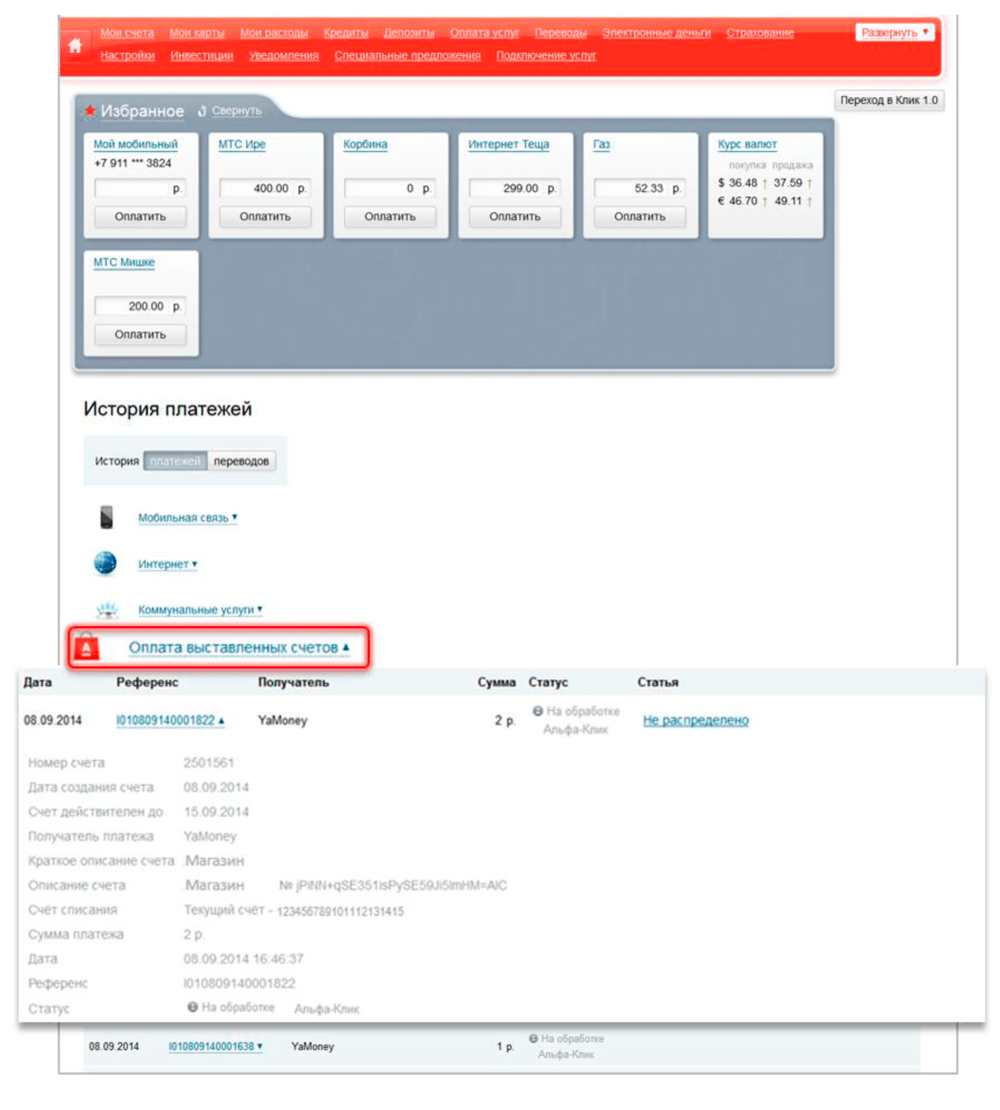Open Мои счета menu
This screenshot has width=1000, height=1110.
click(x=127, y=33)
